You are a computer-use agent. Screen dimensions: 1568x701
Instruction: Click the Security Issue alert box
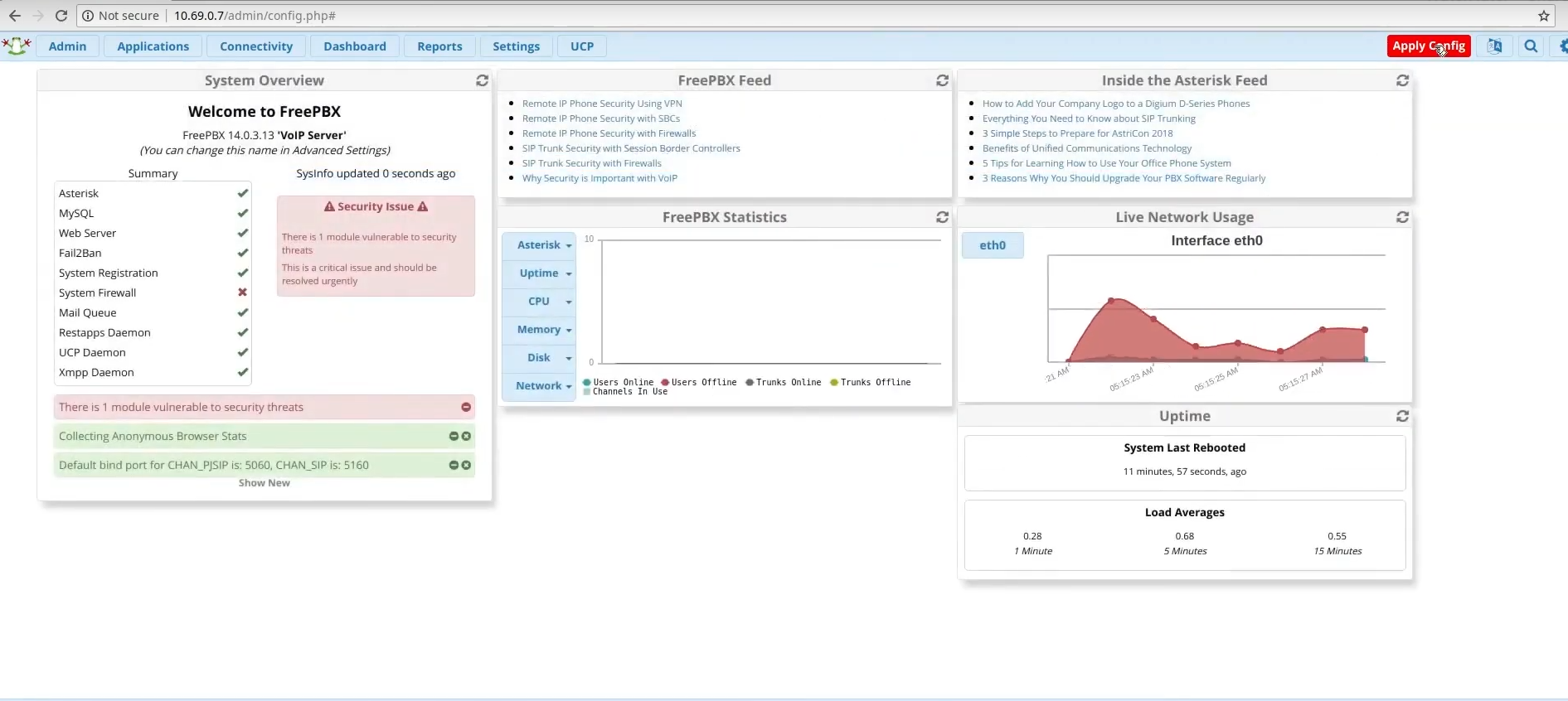pos(376,245)
